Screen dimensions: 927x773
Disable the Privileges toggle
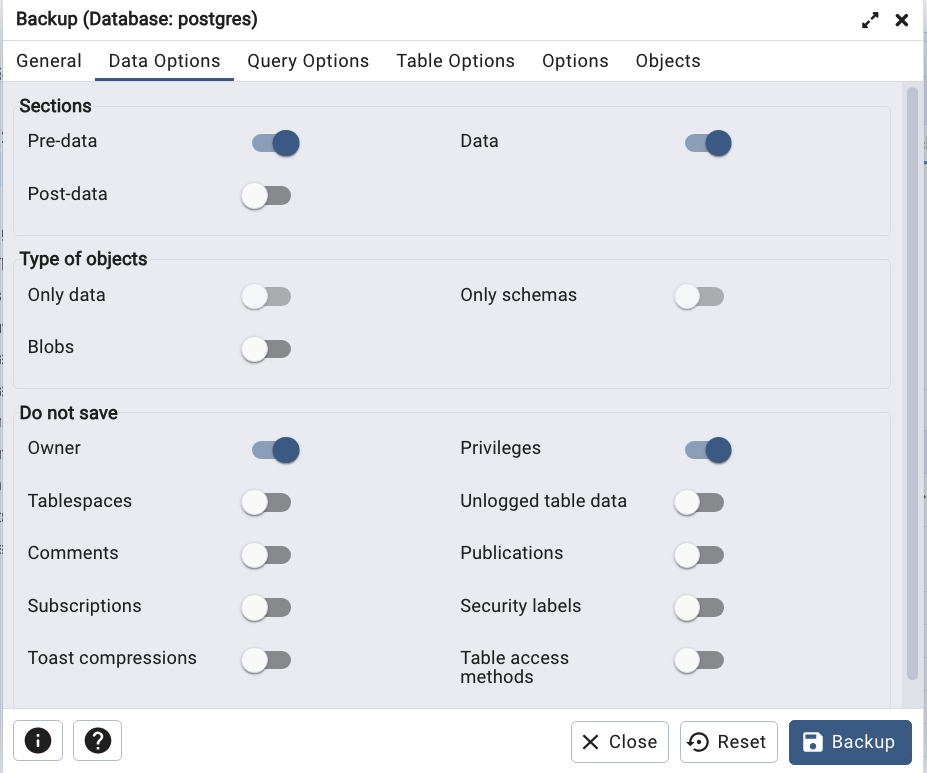click(x=708, y=450)
